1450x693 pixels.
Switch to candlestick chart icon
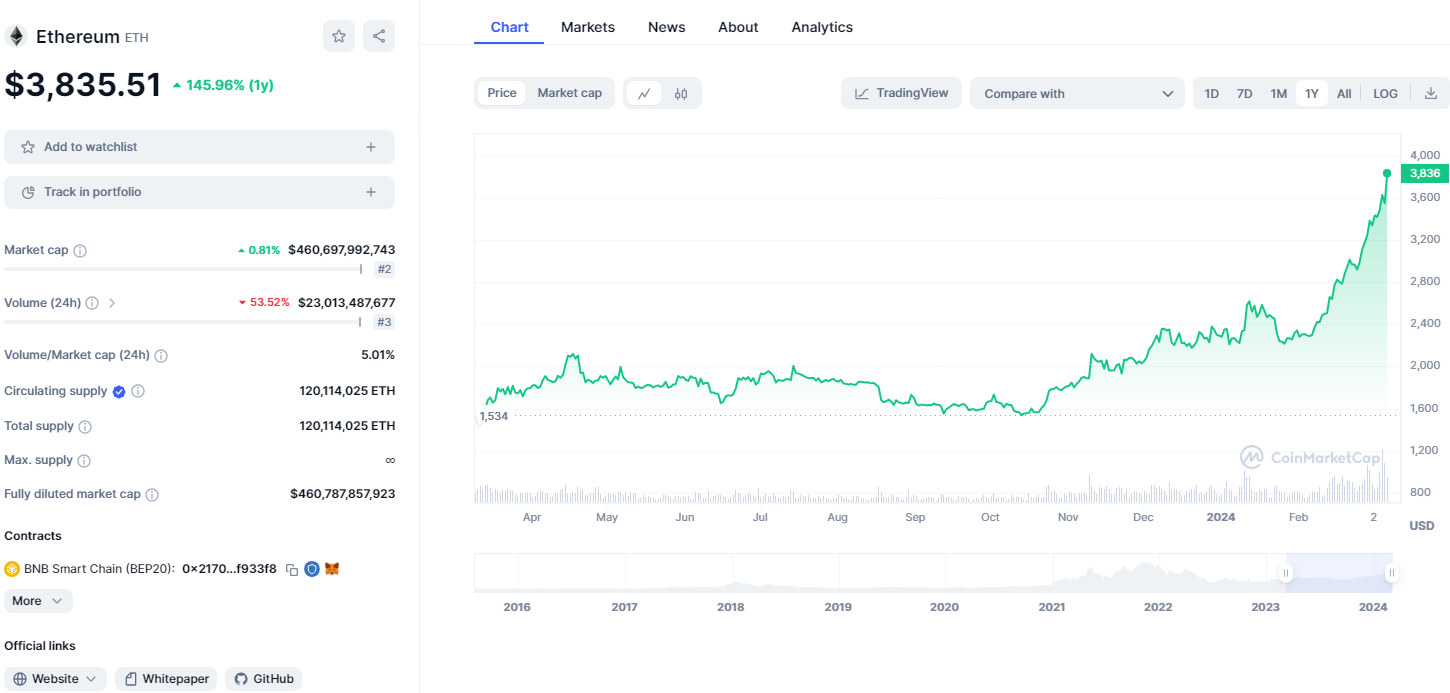click(x=681, y=94)
